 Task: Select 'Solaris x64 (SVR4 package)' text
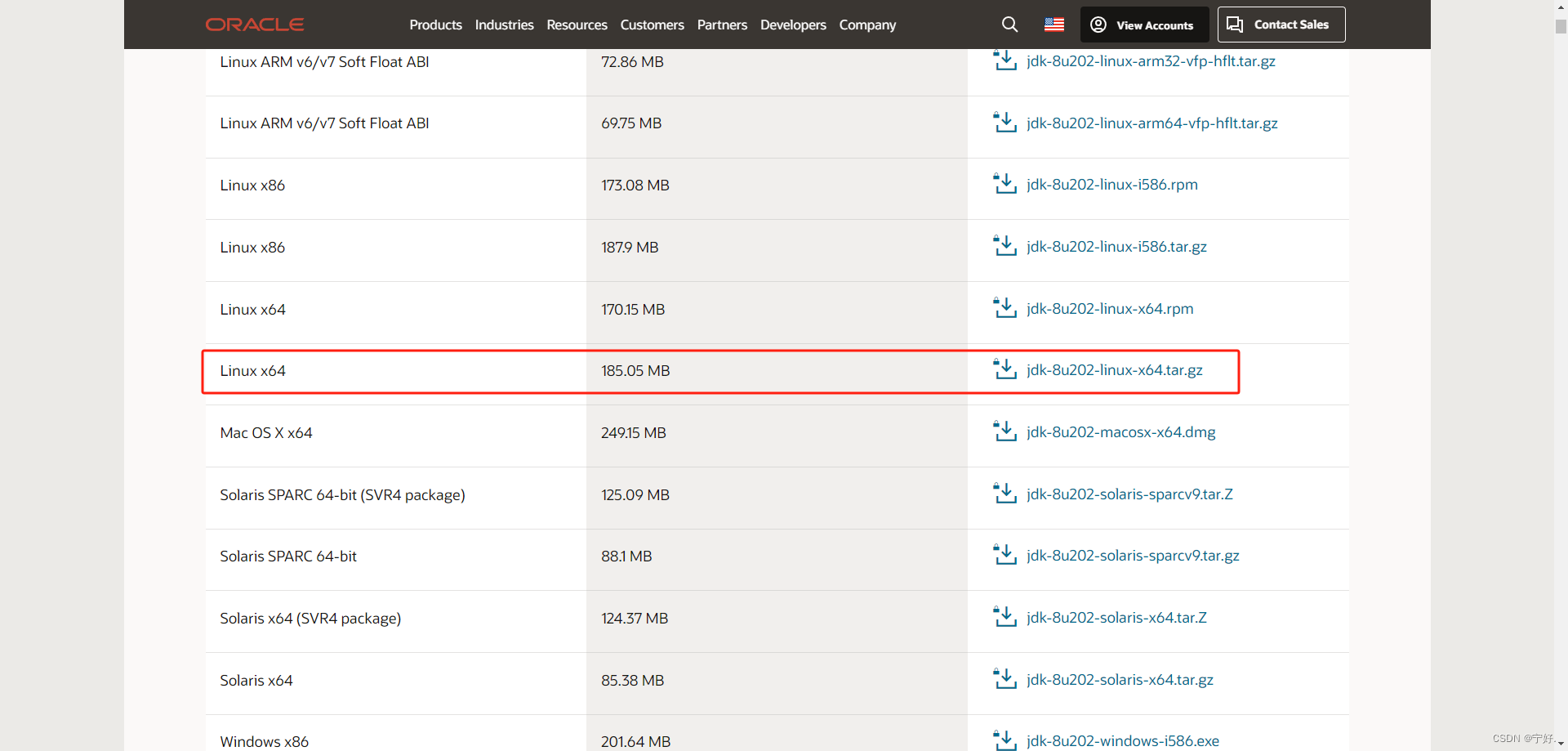[x=310, y=619]
